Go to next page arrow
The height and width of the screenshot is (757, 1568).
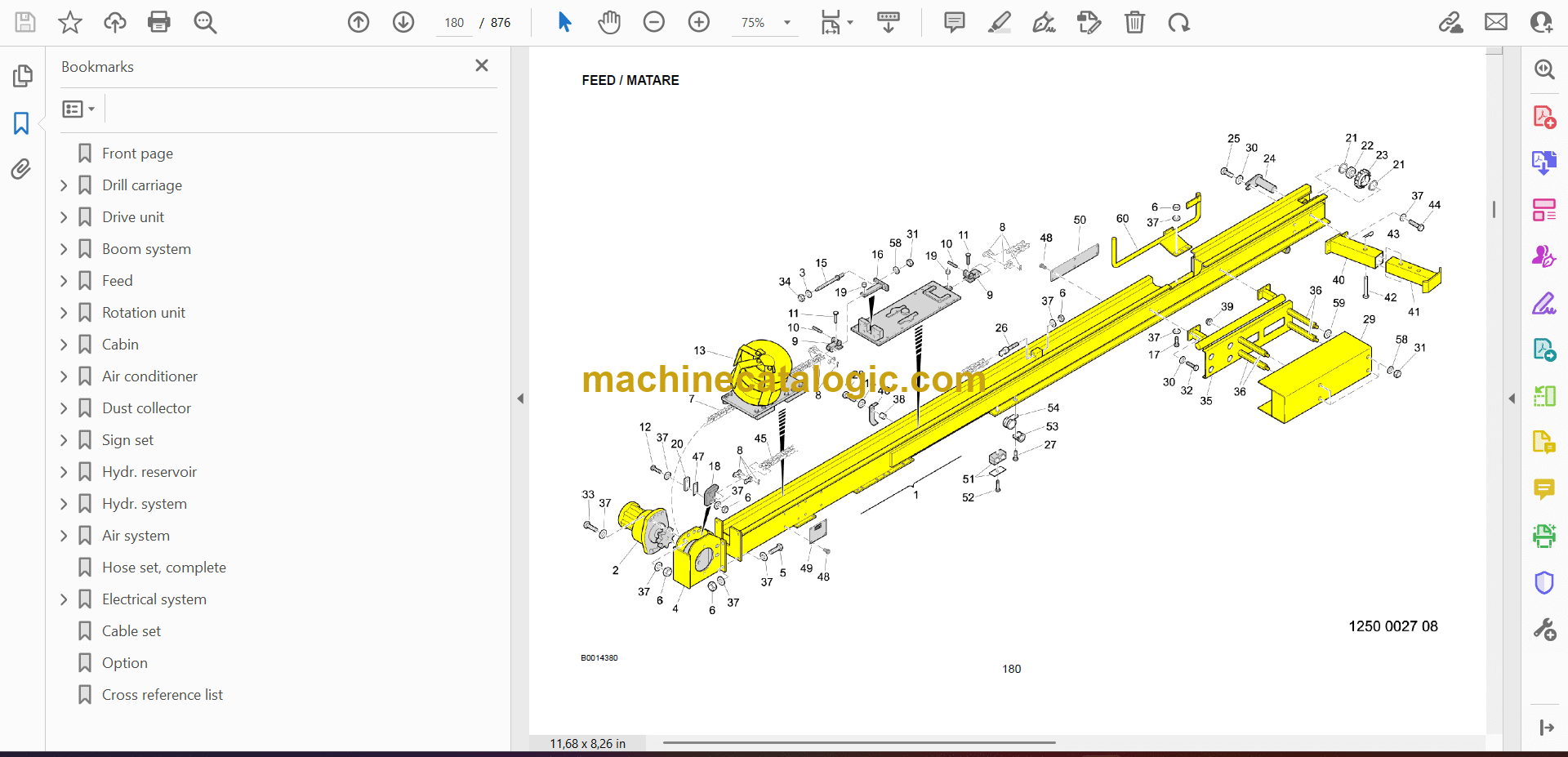tap(403, 22)
